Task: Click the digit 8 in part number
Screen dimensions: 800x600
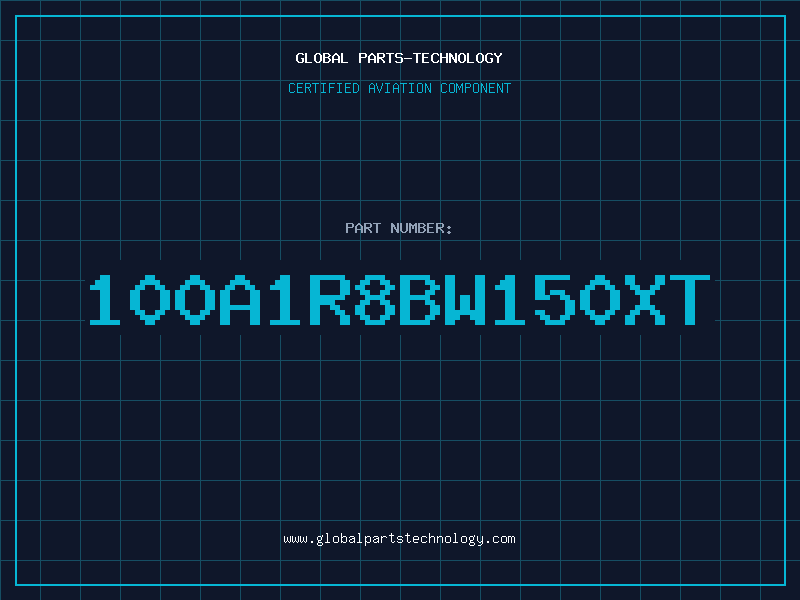Action: click(x=374, y=299)
